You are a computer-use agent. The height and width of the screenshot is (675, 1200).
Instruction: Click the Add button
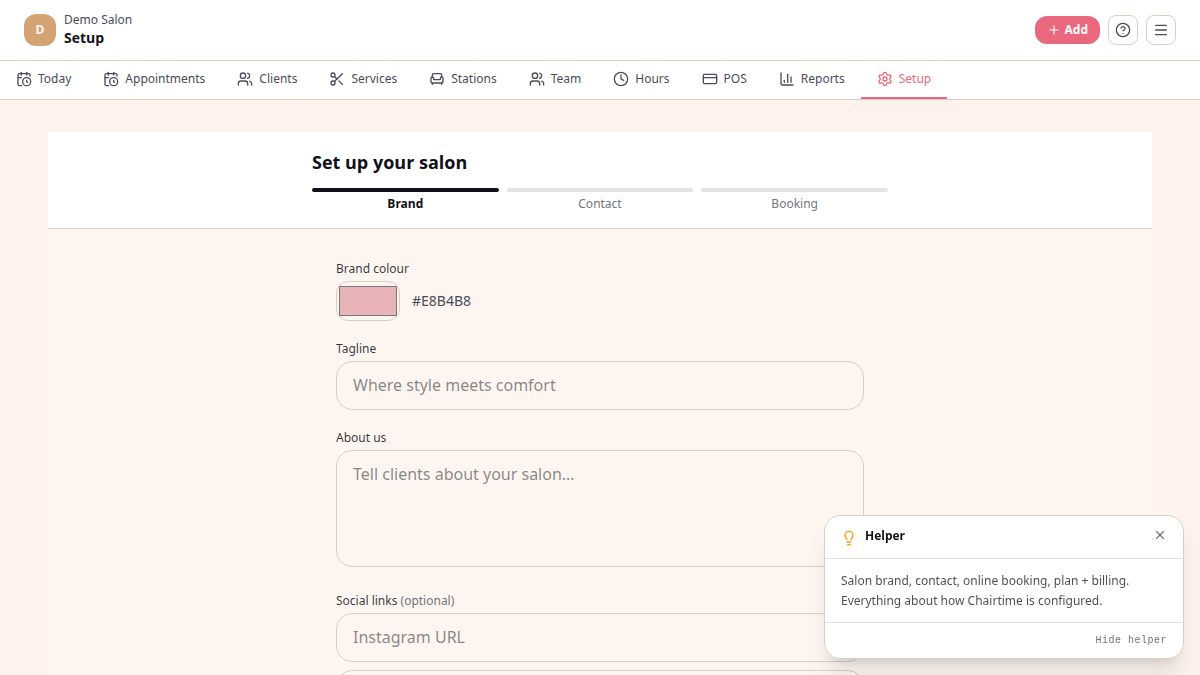[x=1067, y=30]
